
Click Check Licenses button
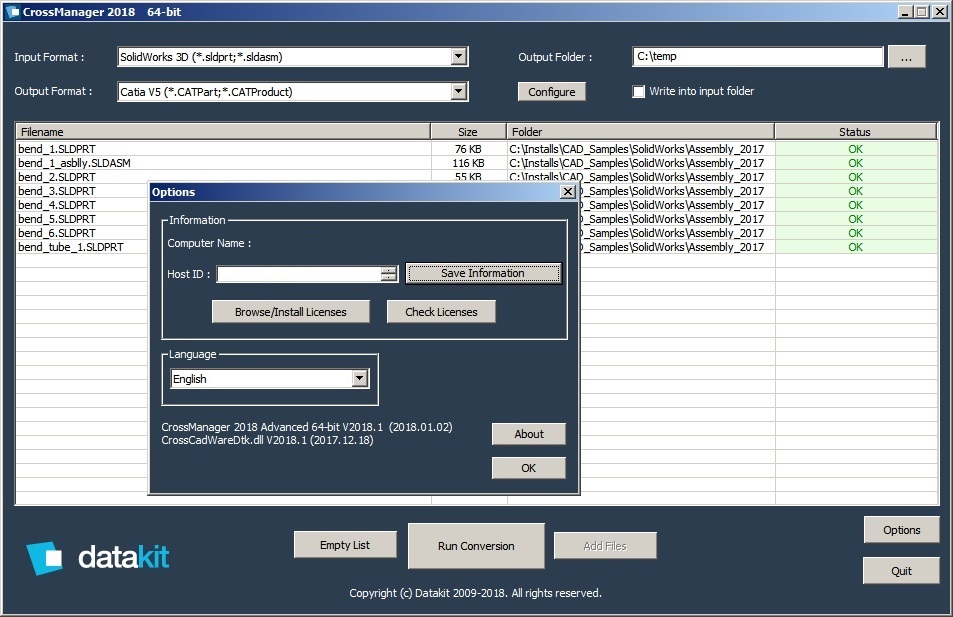pyautogui.click(x=441, y=312)
